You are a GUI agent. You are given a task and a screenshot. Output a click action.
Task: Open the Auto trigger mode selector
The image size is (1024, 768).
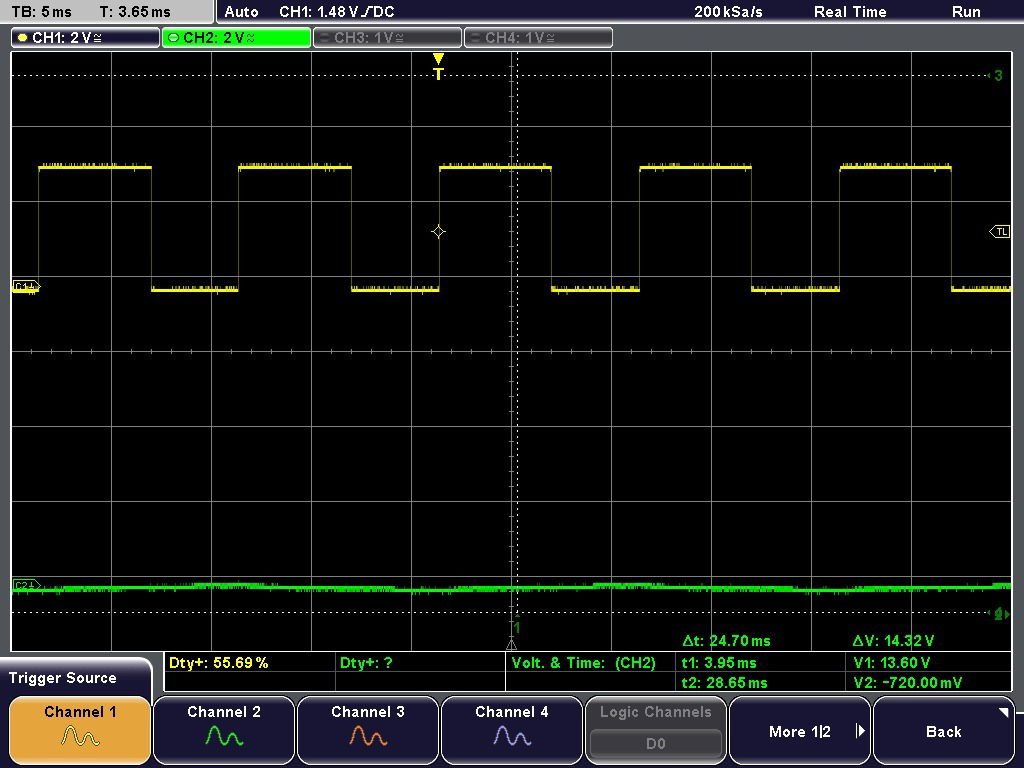(241, 12)
